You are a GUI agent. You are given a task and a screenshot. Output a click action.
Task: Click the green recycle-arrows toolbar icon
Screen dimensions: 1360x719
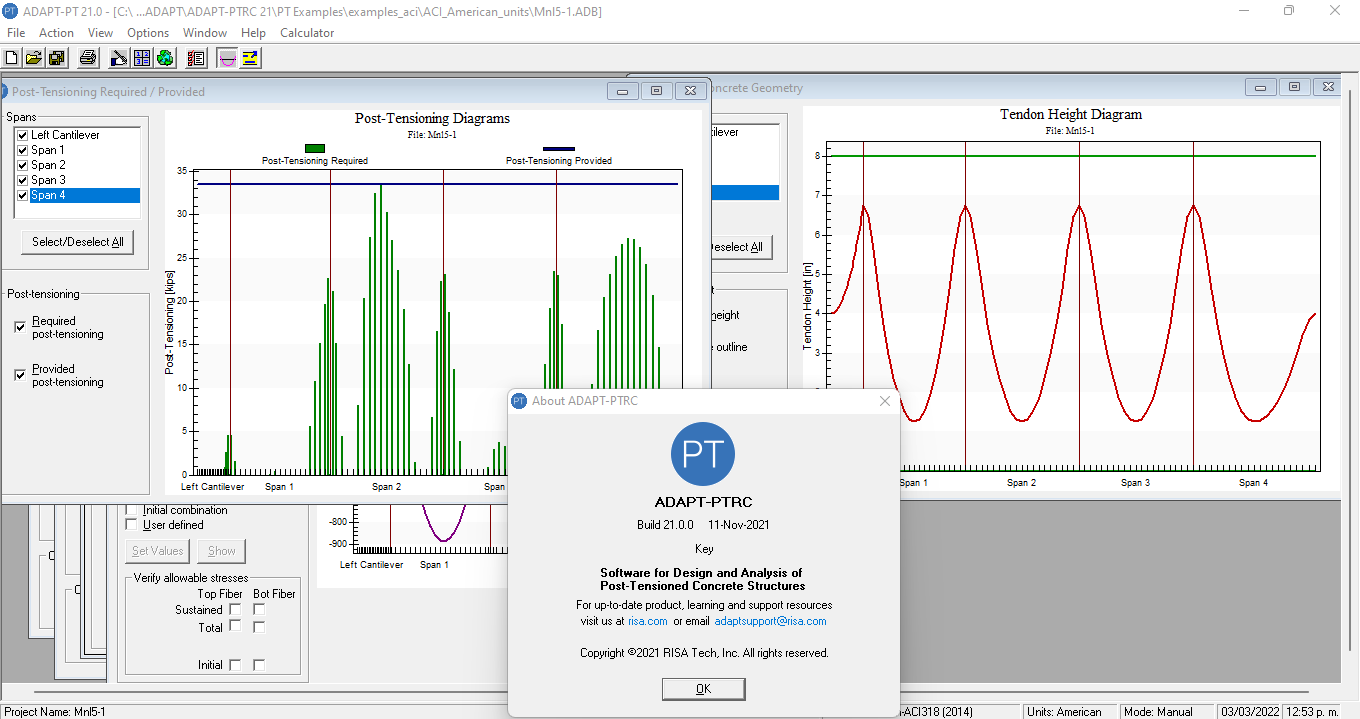click(165, 58)
